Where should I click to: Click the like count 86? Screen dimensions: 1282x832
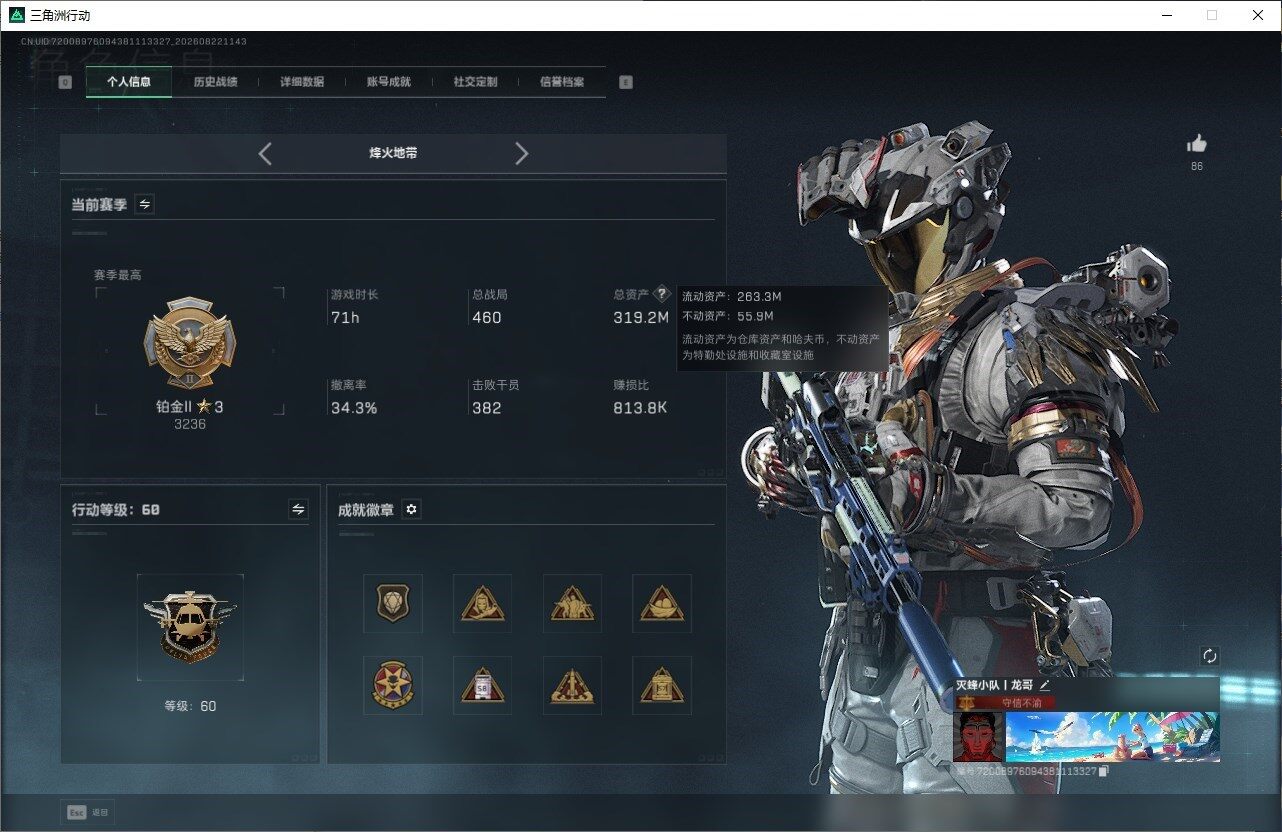click(x=1197, y=166)
